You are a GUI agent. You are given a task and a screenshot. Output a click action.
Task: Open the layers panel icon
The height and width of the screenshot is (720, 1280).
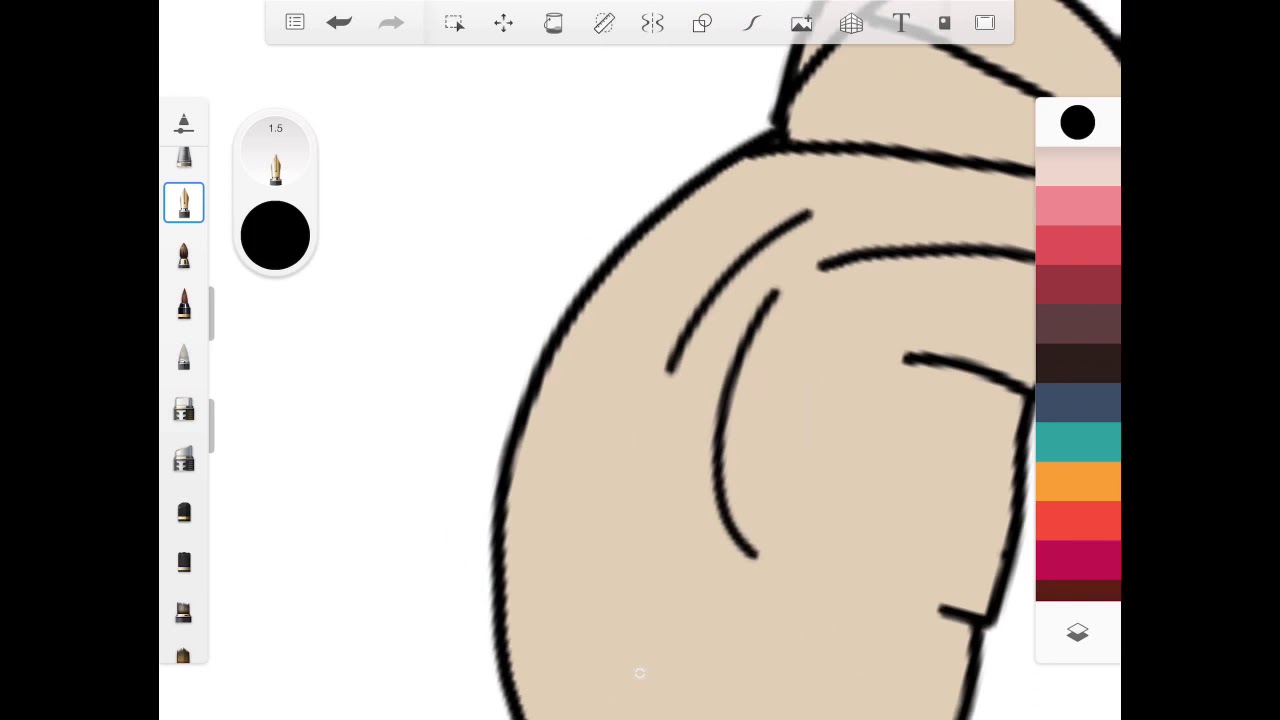point(1077,633)
